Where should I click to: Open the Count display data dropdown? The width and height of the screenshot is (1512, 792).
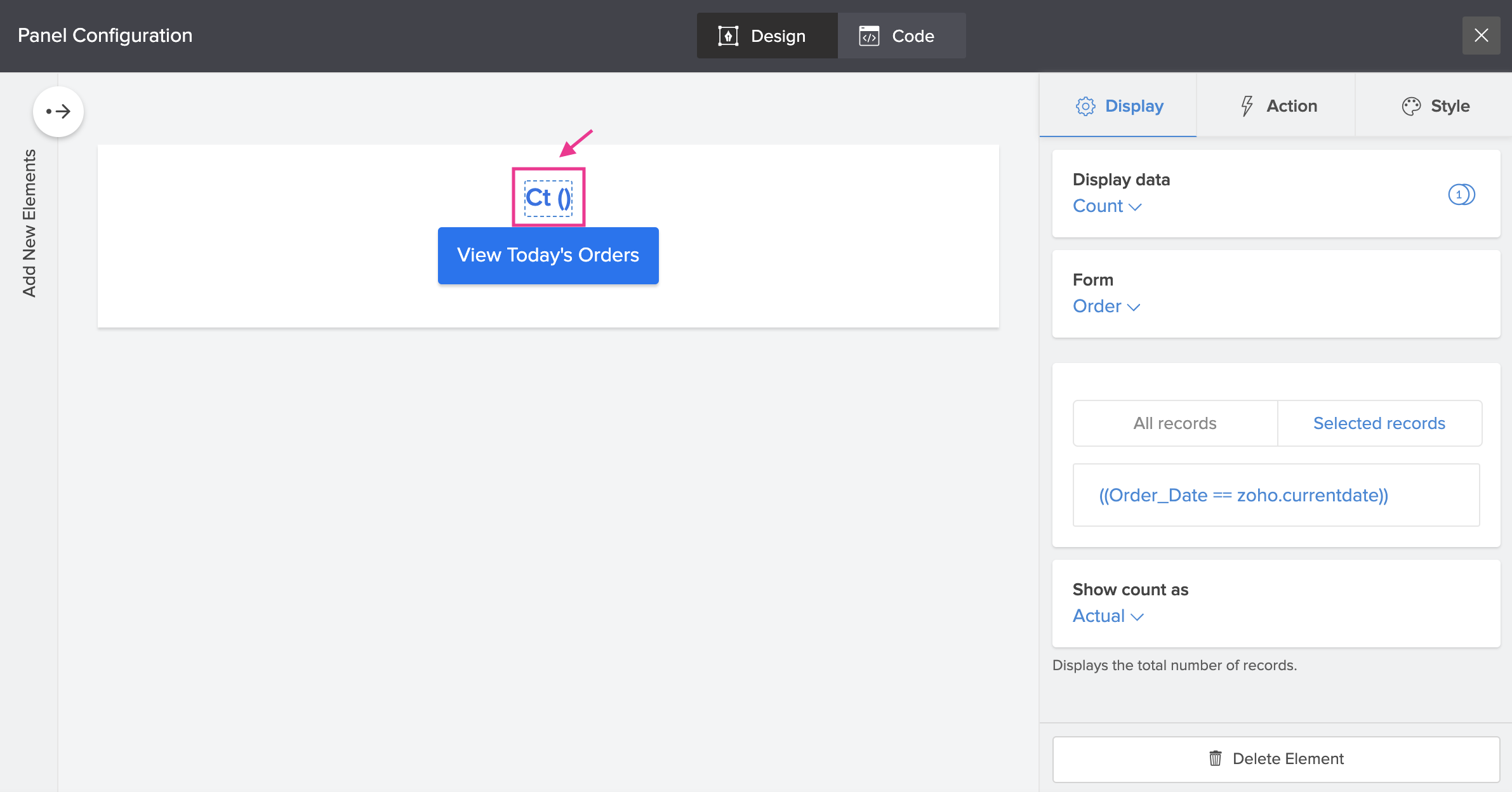pyautogui.click(x=1107, y=206)
